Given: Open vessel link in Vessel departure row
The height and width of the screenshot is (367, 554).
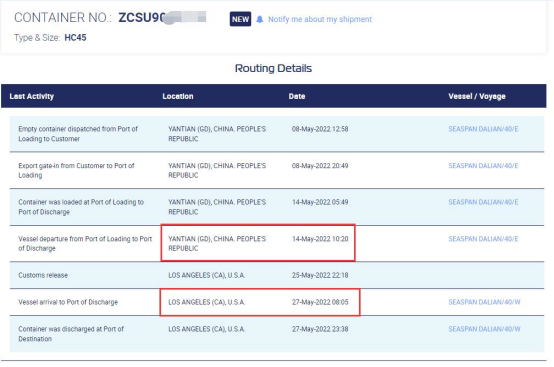Looking at the screenshot, I should [483, 239].
